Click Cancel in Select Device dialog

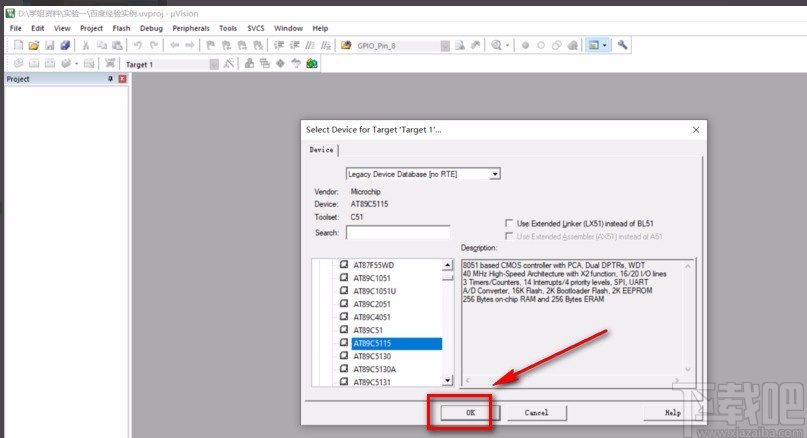[x=537, y=413]
